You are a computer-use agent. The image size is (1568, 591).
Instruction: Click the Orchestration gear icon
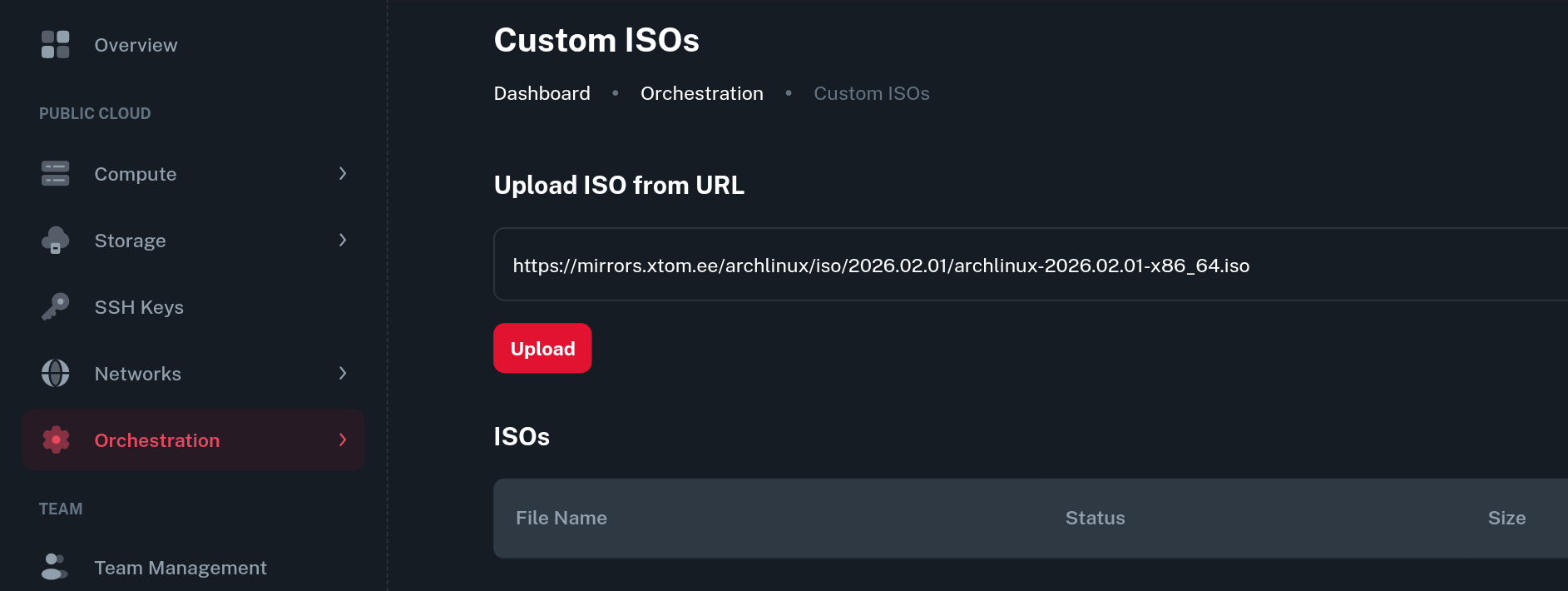tap(56, 440)
